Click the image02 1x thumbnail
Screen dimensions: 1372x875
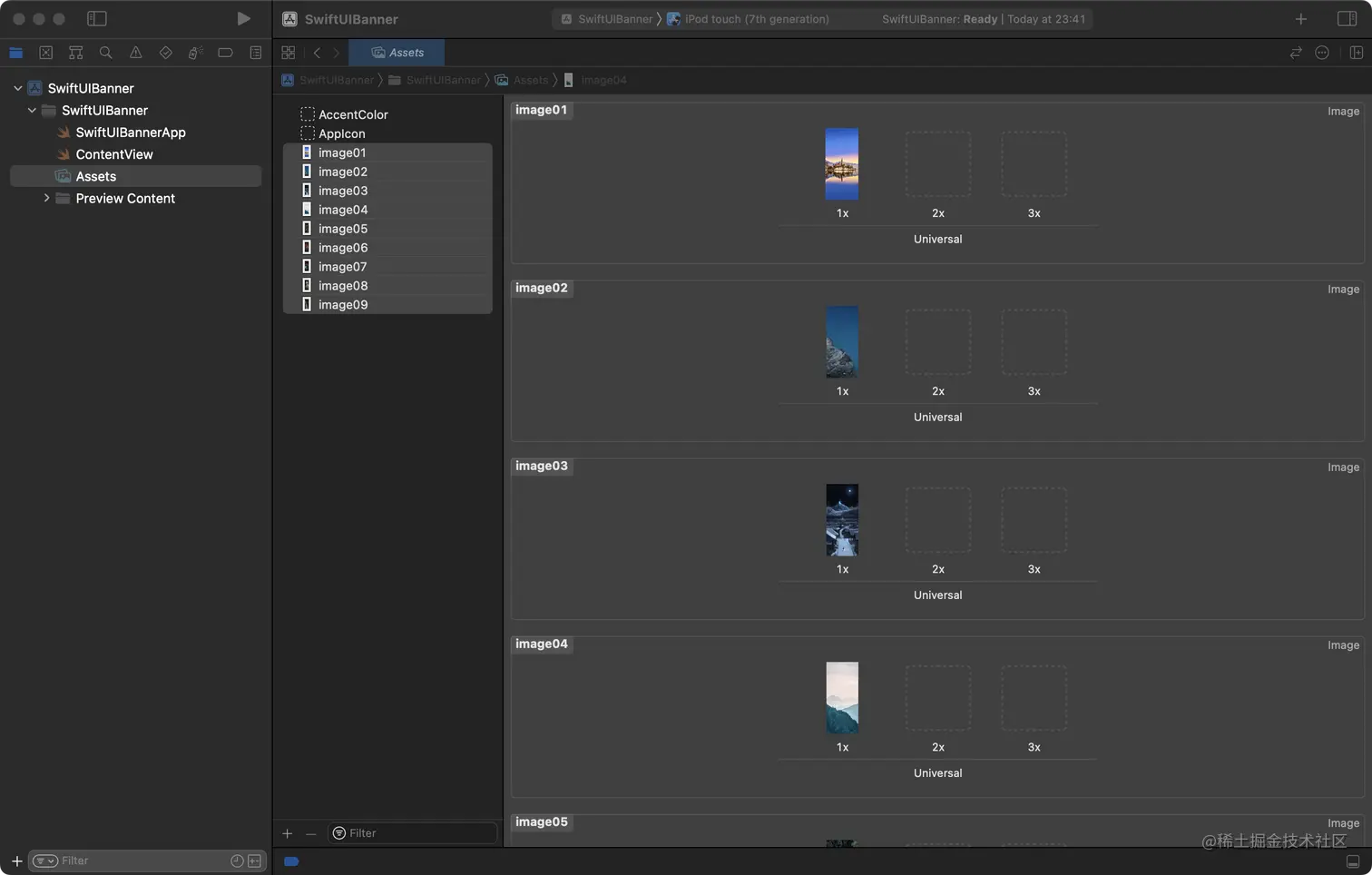[842, 342]
